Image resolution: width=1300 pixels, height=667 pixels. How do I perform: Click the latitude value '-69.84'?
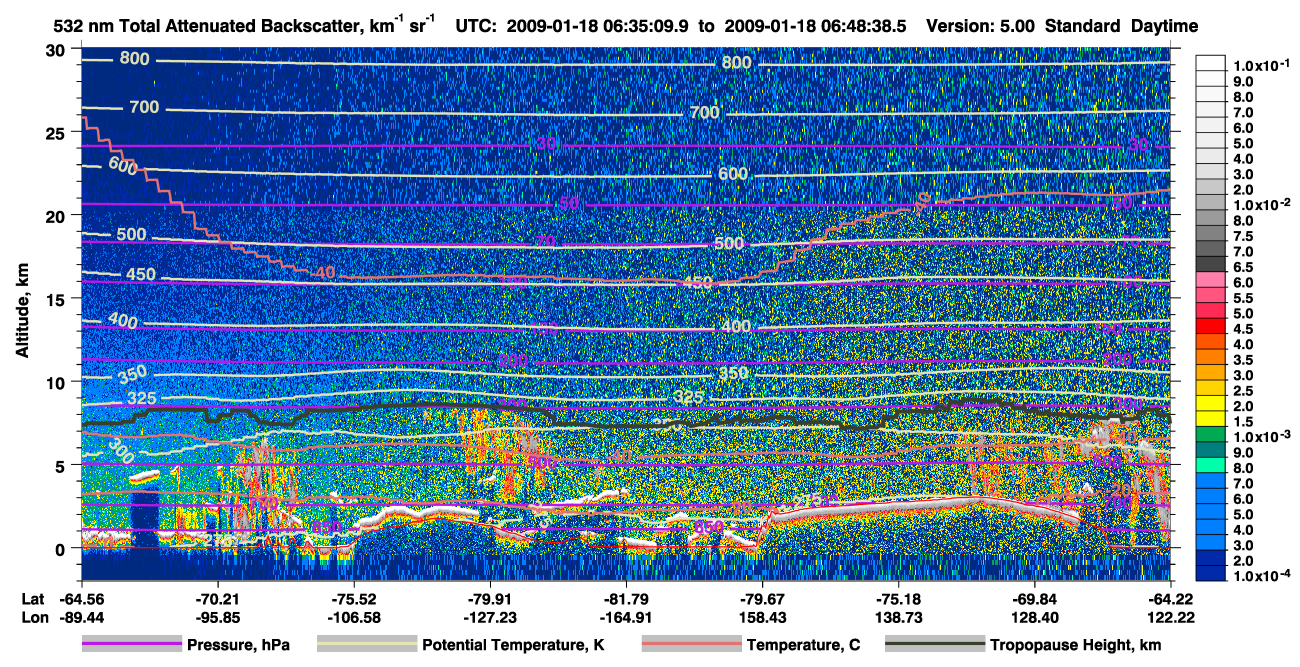(x=1034, y=599)
